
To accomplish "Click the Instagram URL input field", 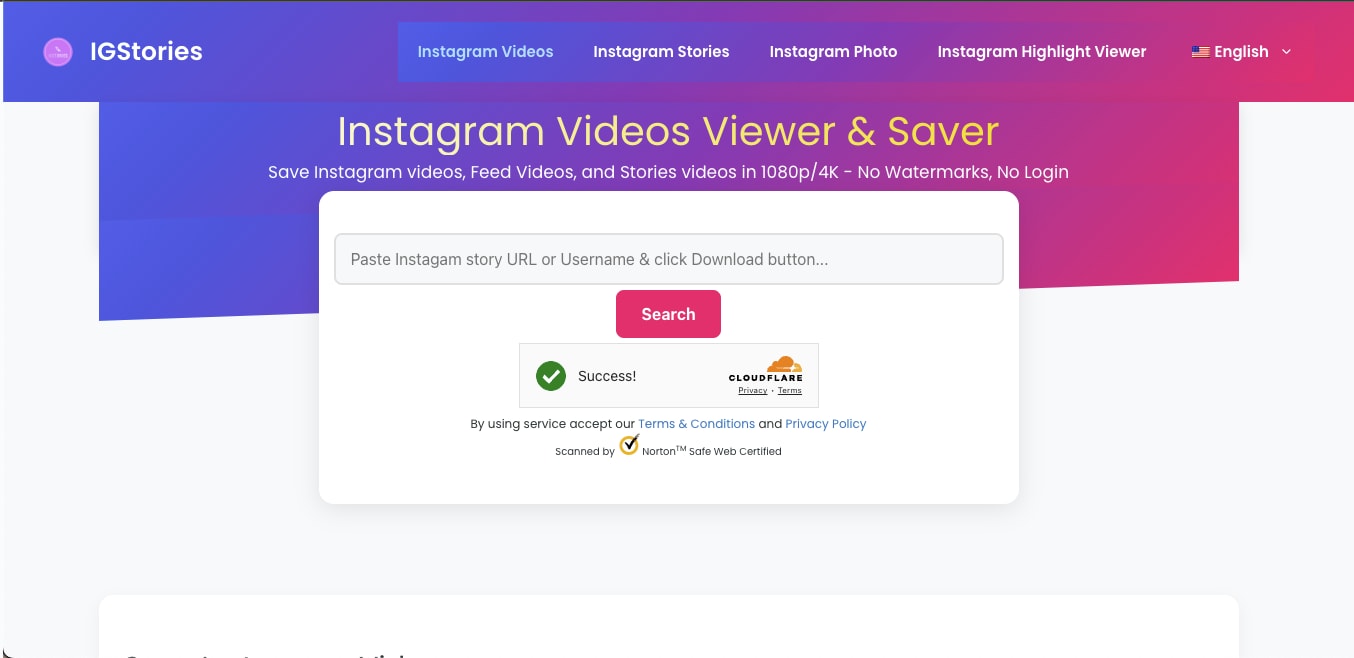I will click(x=668, y=258).
